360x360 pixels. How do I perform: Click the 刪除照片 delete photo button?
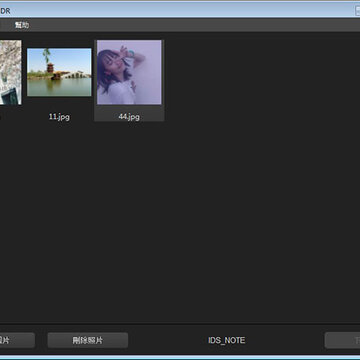pos(88,340)
